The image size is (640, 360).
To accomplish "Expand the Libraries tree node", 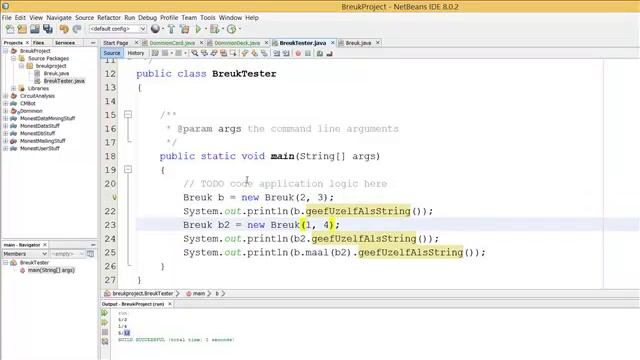I will pyautogui.click(x=13, y=88).
